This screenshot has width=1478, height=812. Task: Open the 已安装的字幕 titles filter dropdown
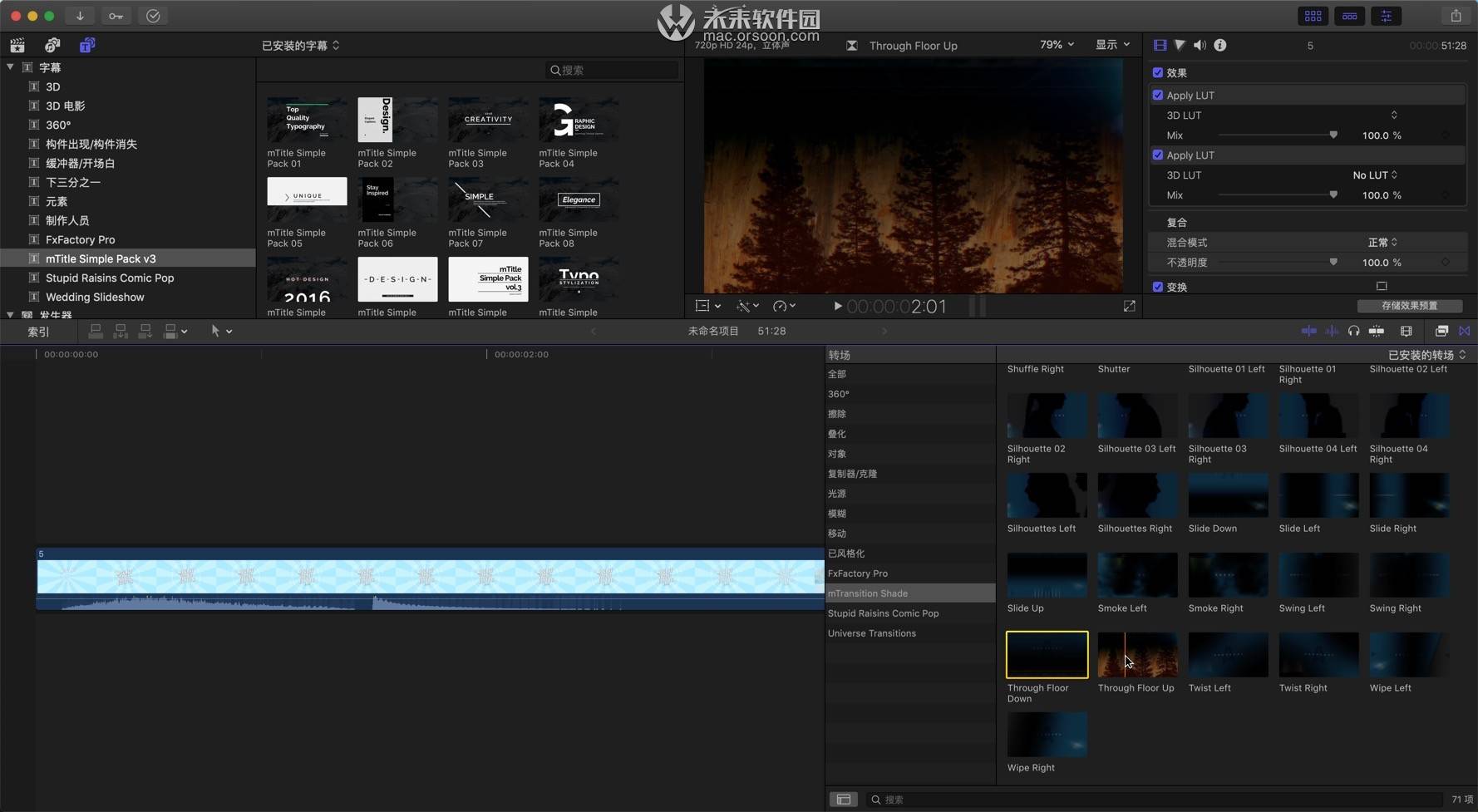[301, 45]
